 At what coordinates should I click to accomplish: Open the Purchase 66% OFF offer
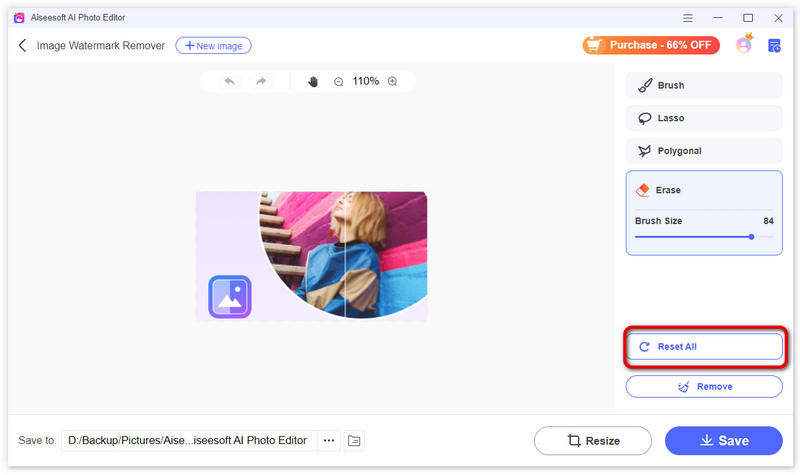click(x=651, y=45)
